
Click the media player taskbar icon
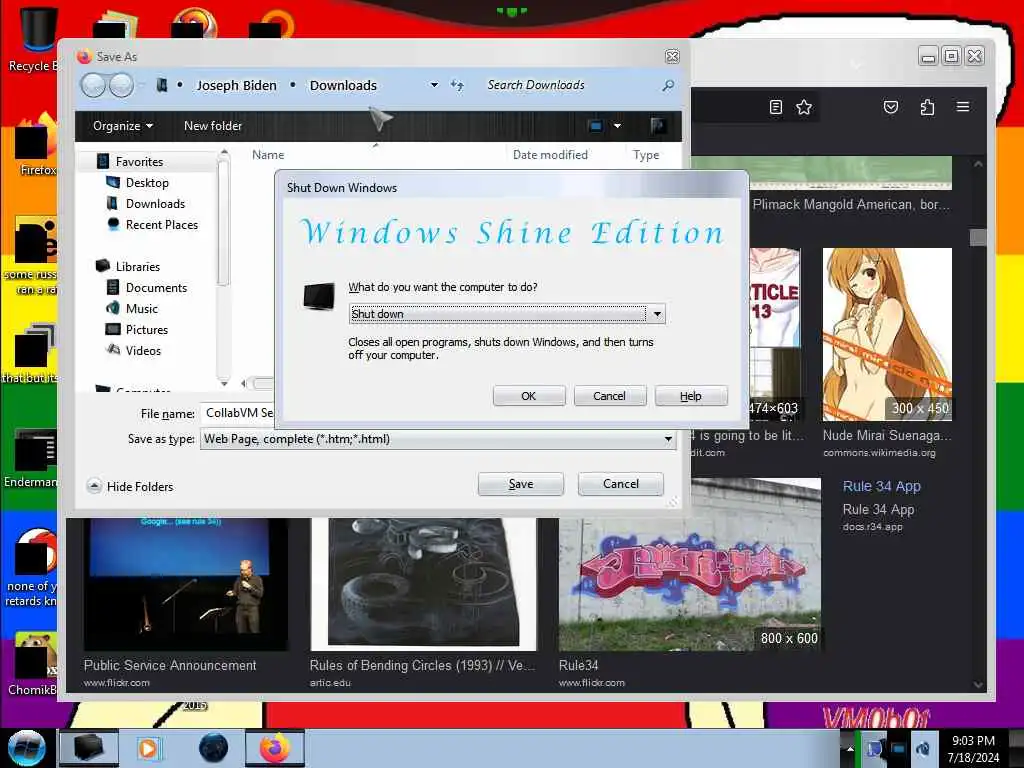click(x=148, y=748)
